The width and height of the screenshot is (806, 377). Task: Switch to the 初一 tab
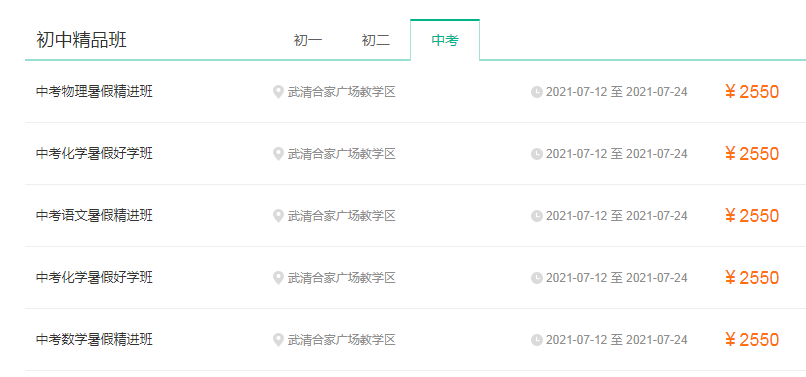(307, 40)
